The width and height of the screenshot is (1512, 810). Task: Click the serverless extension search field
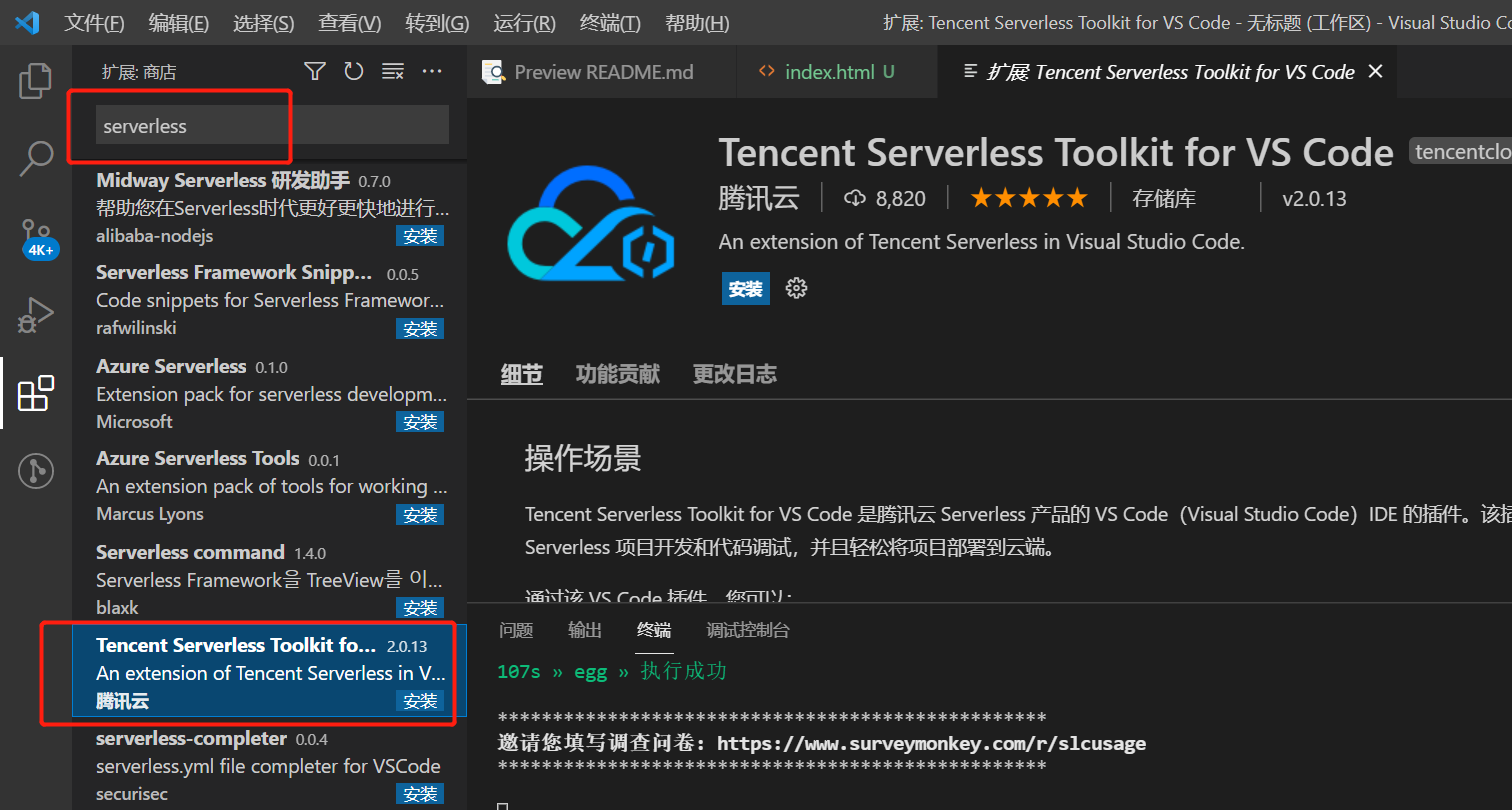(x=272, y=126)
